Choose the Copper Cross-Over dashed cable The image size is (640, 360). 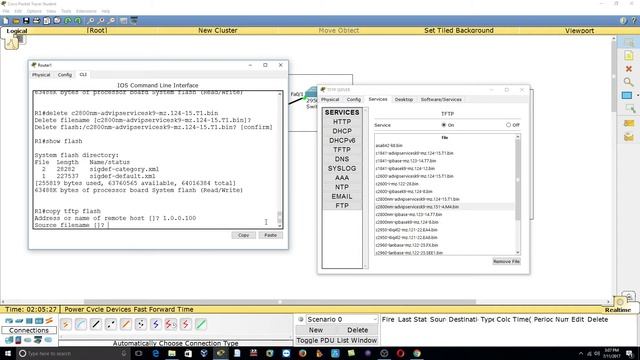coord(111,324)
